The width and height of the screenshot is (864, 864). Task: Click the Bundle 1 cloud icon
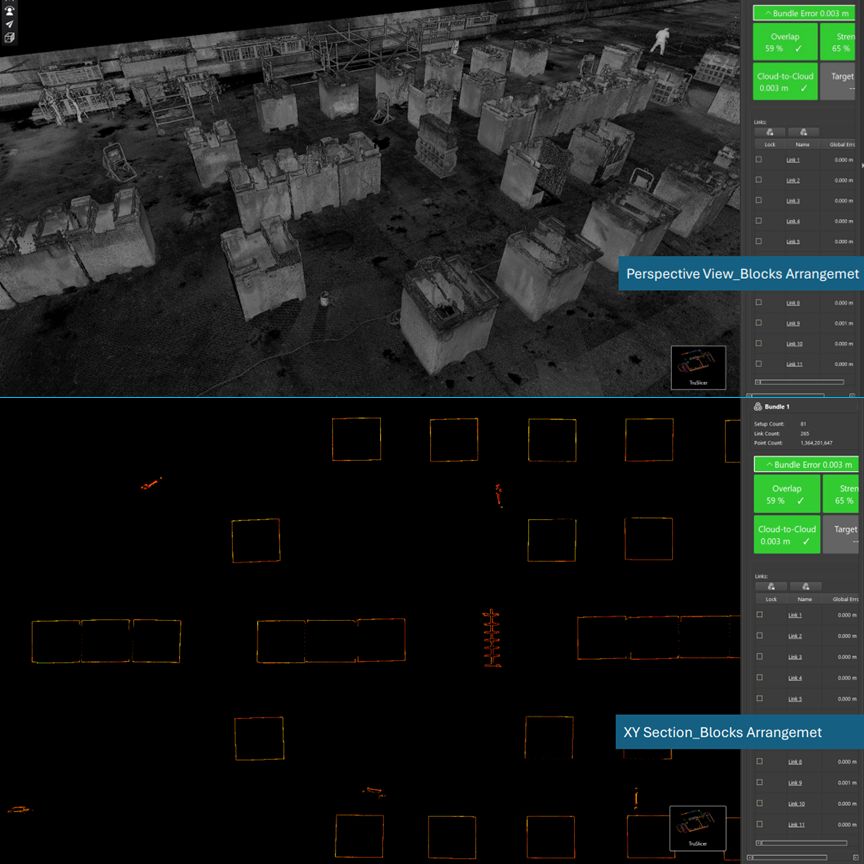click(x=757, y=407)
